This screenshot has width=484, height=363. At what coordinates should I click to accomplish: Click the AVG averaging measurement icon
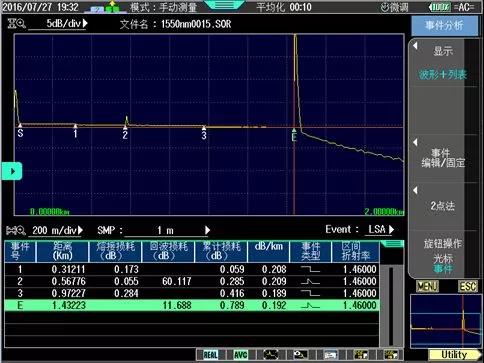(x=240, y=355)
